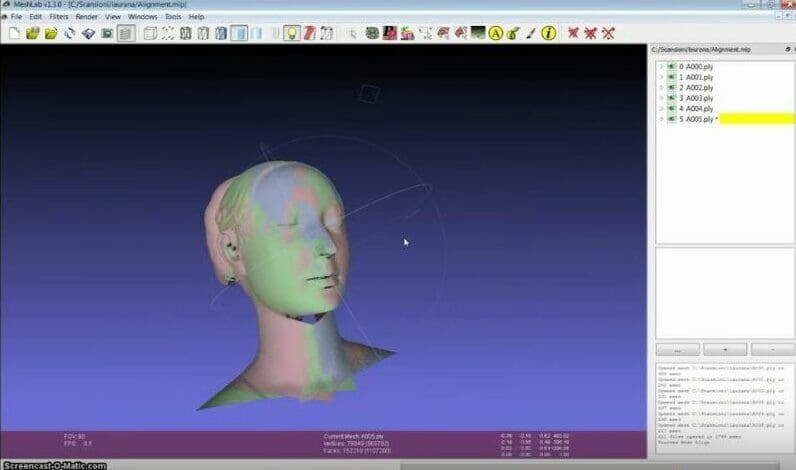This screenshot has width=796, height=470.
Task: Toggle the Show Layer Dialog icon
Action: click(125, 33)
